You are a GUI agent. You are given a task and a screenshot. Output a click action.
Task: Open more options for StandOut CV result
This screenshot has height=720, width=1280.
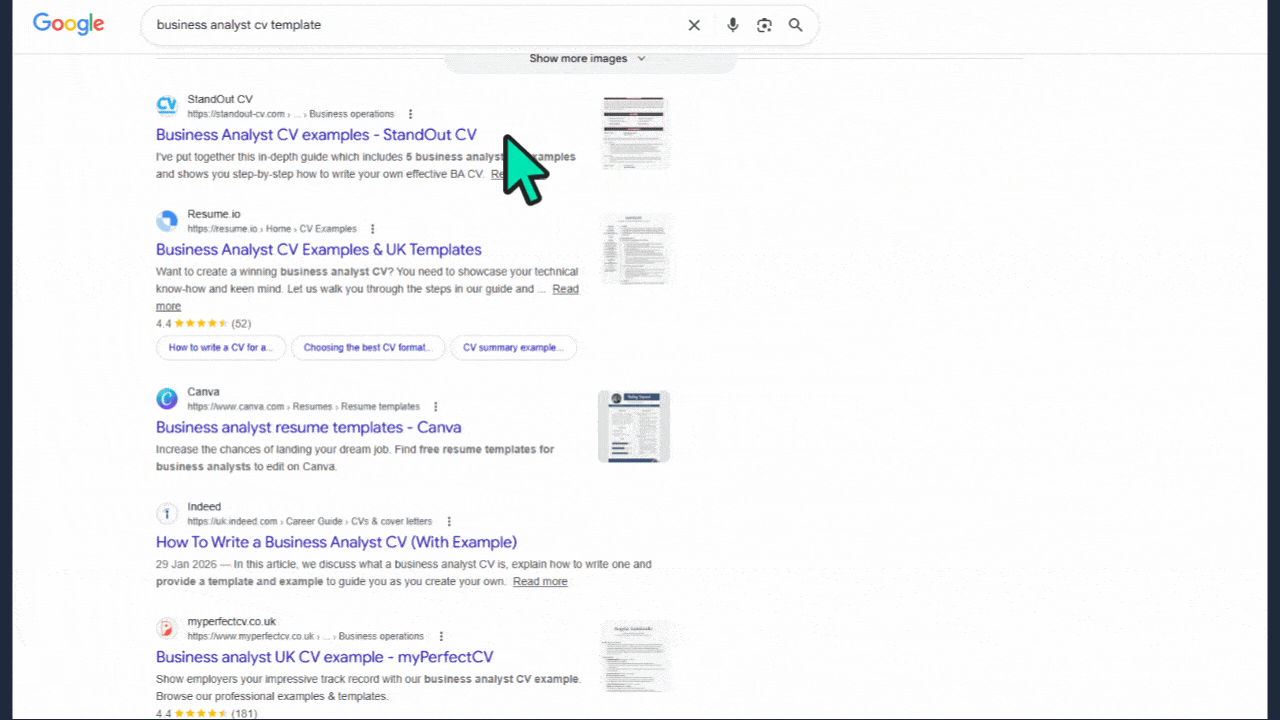pyautogui.click(x=410, y=114)
